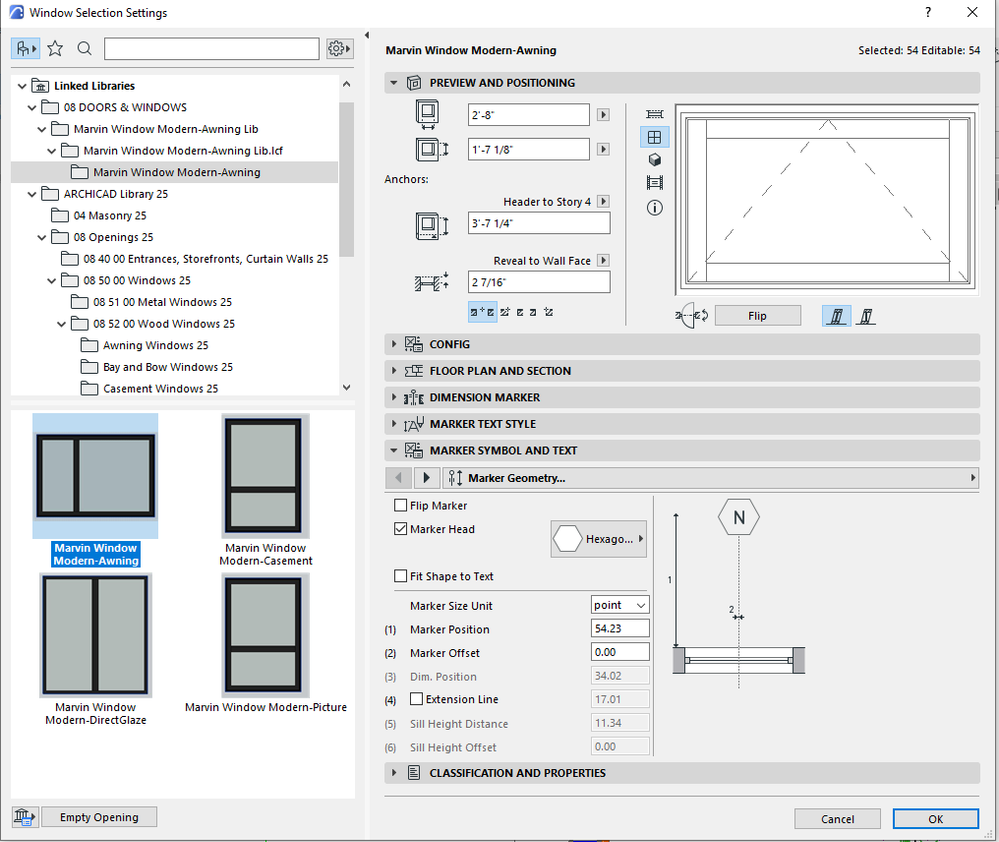999x842 pixels.
Task: Cancel the window settings dialog
Action: tap(837, 819)
